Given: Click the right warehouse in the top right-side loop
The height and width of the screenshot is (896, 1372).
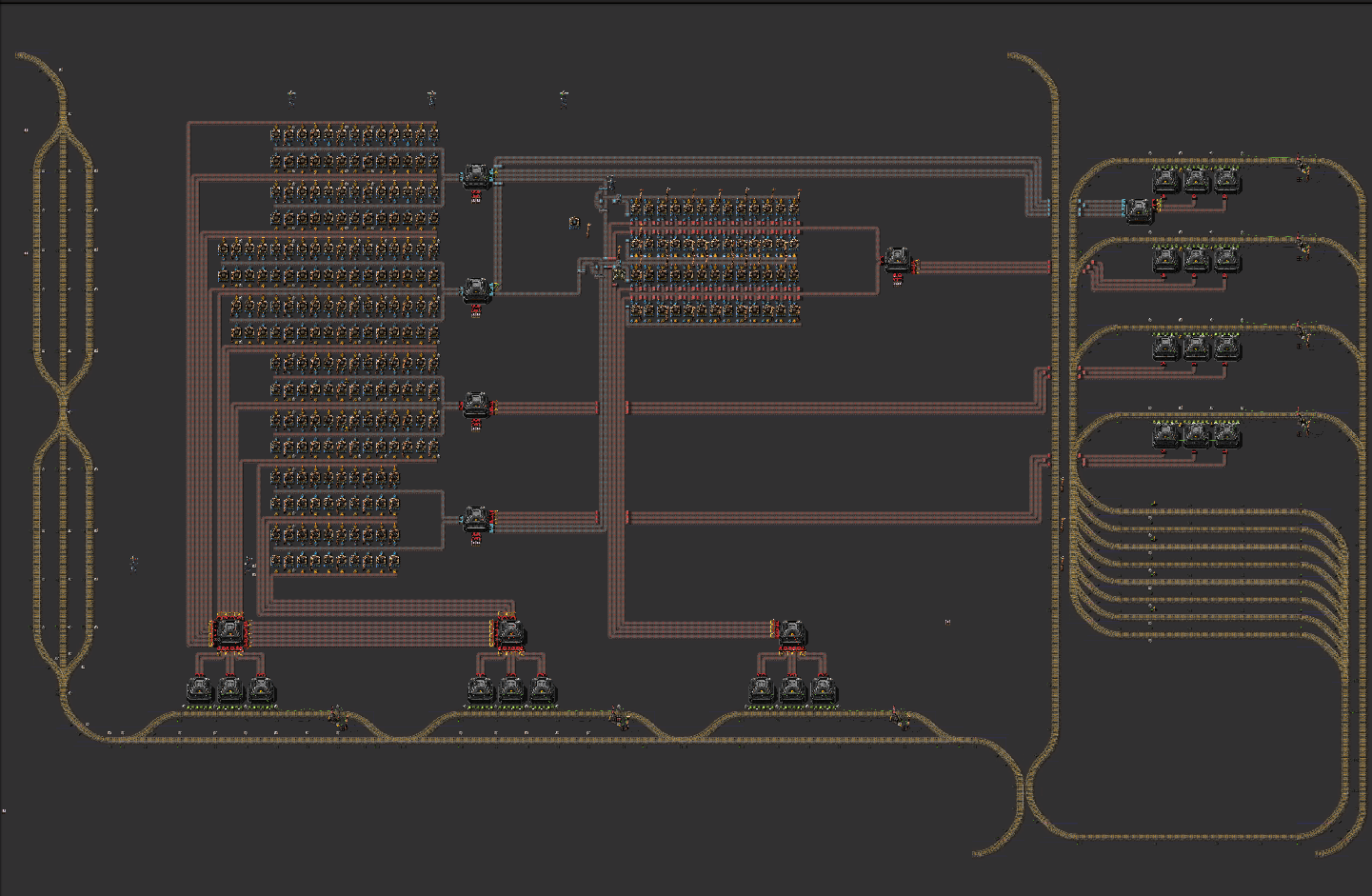Looking at the screenshot, I should tap(1227, 179).
